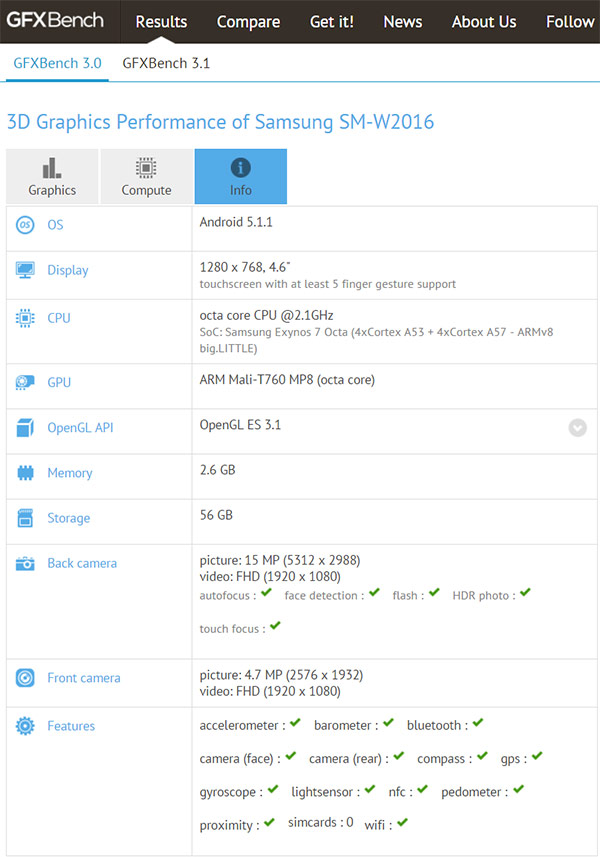Switch to GFXBench 3.1 tab
Screen dimensions: 600x857
click(x=166, y=63)
